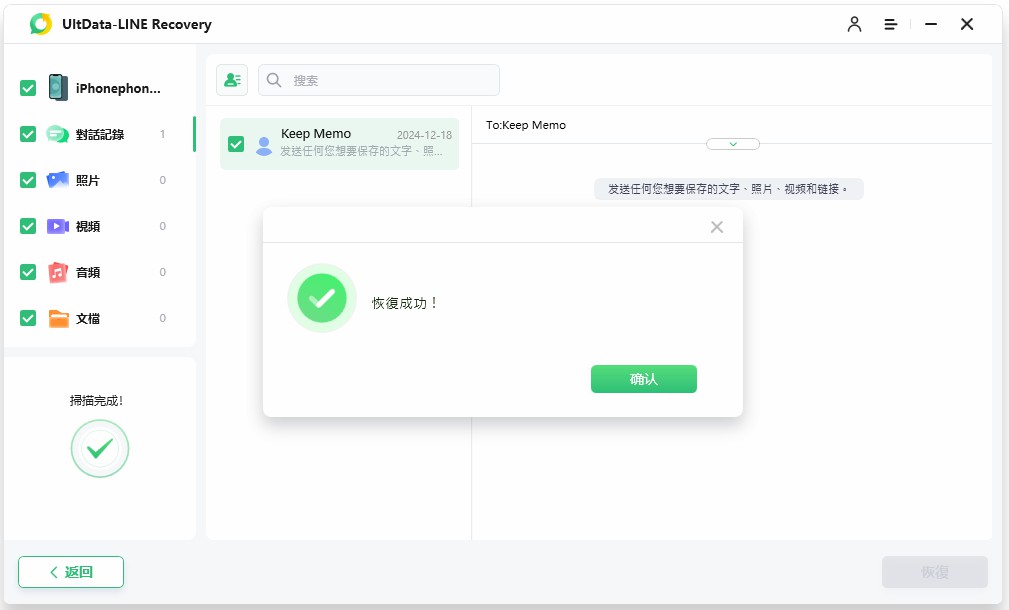Viewport: 1009px width, 610px height.
Task: Click the 文檔 folder icon
Action: tap(59, 319)
